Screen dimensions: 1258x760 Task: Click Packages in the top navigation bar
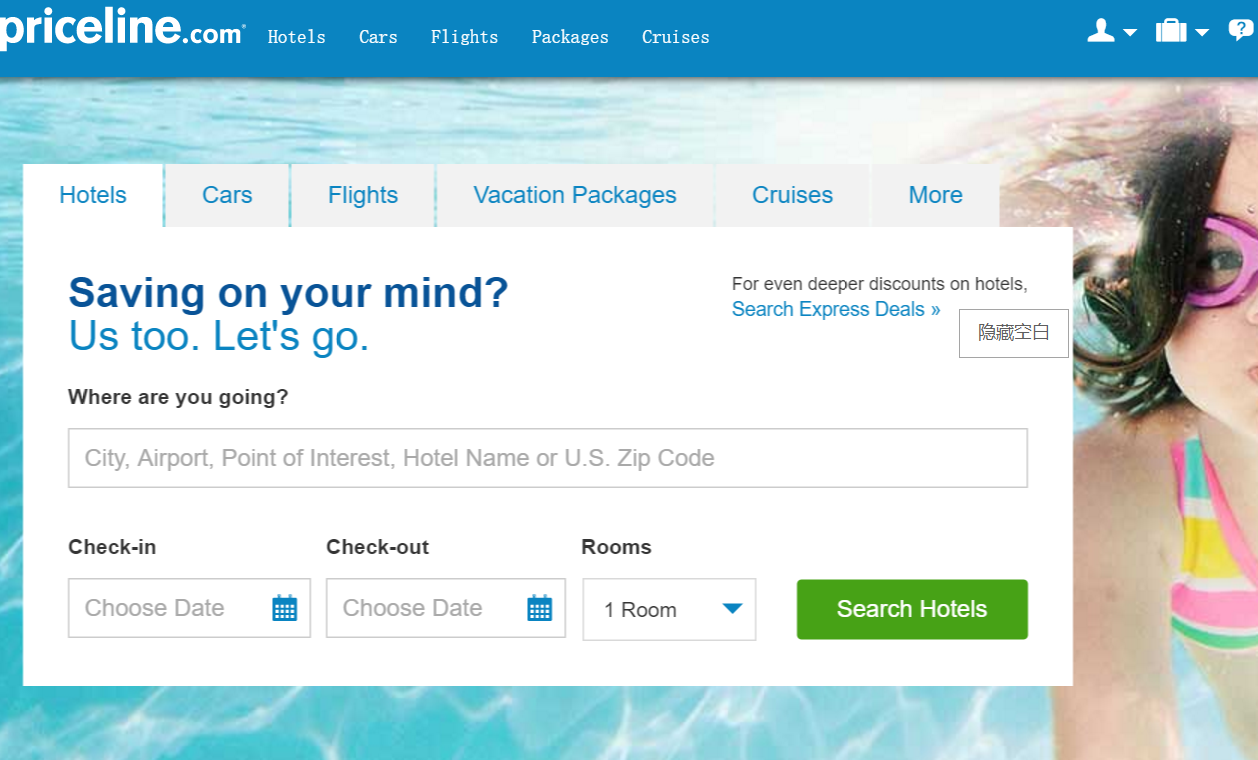click(x=570, y=37)
